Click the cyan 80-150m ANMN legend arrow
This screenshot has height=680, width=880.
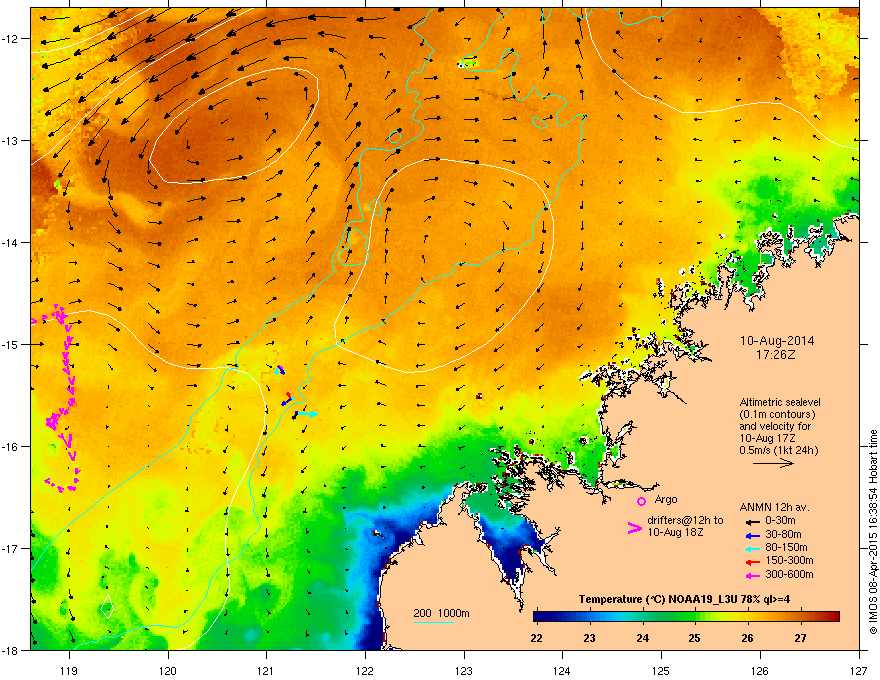tap(751, 549)
